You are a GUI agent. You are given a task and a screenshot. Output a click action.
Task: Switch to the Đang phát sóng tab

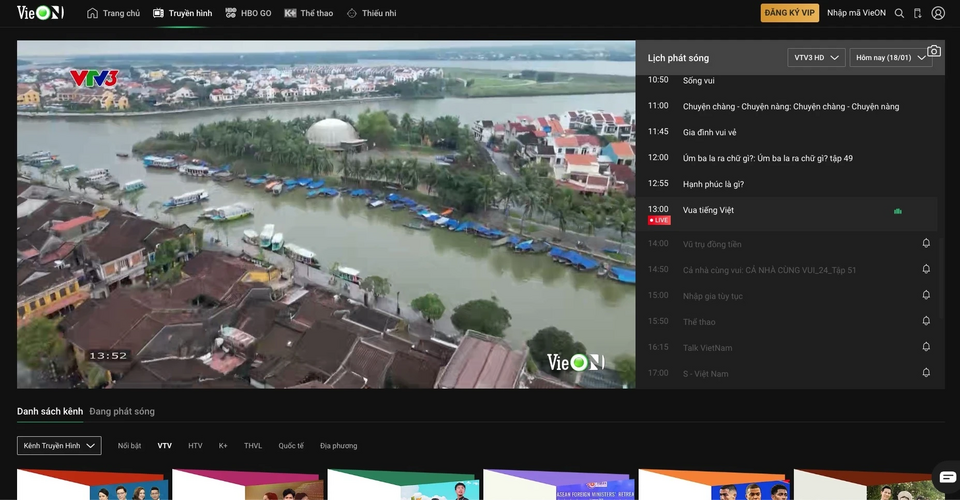122,411
